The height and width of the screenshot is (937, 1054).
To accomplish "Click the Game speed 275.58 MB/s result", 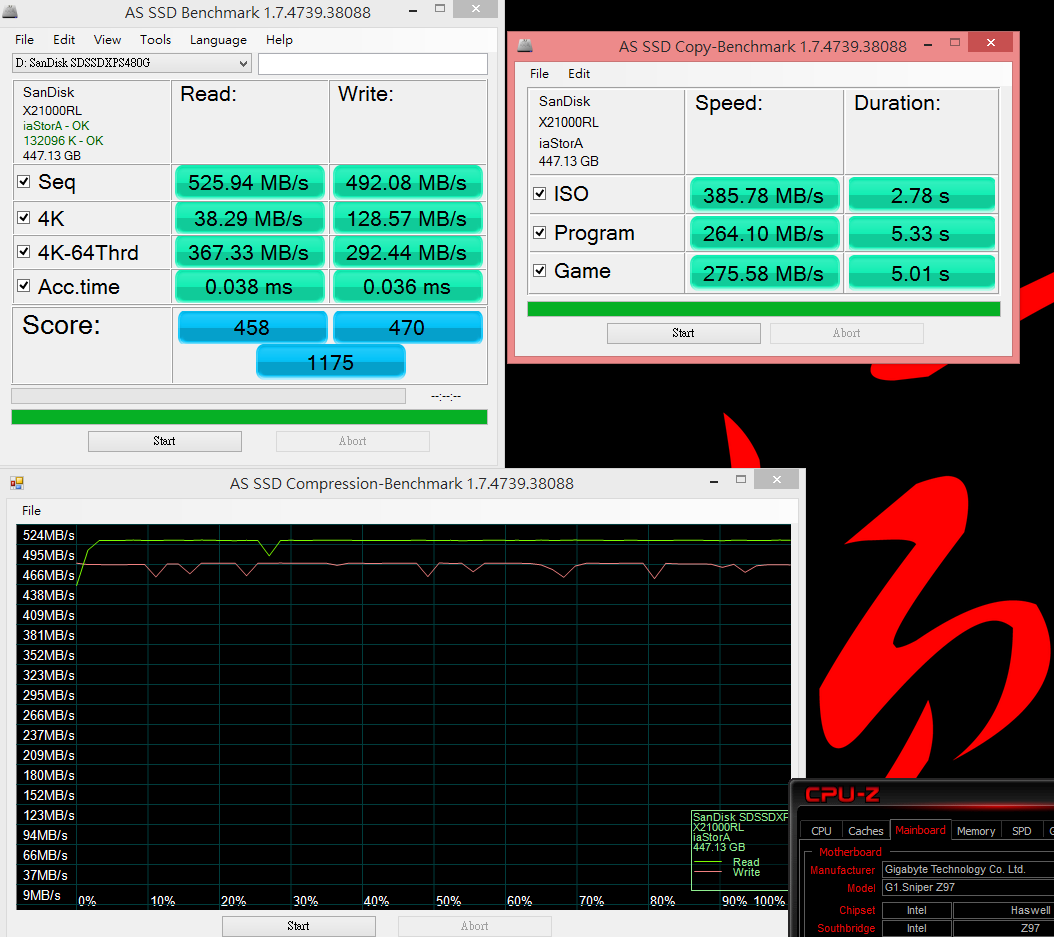I will [764, 273].
